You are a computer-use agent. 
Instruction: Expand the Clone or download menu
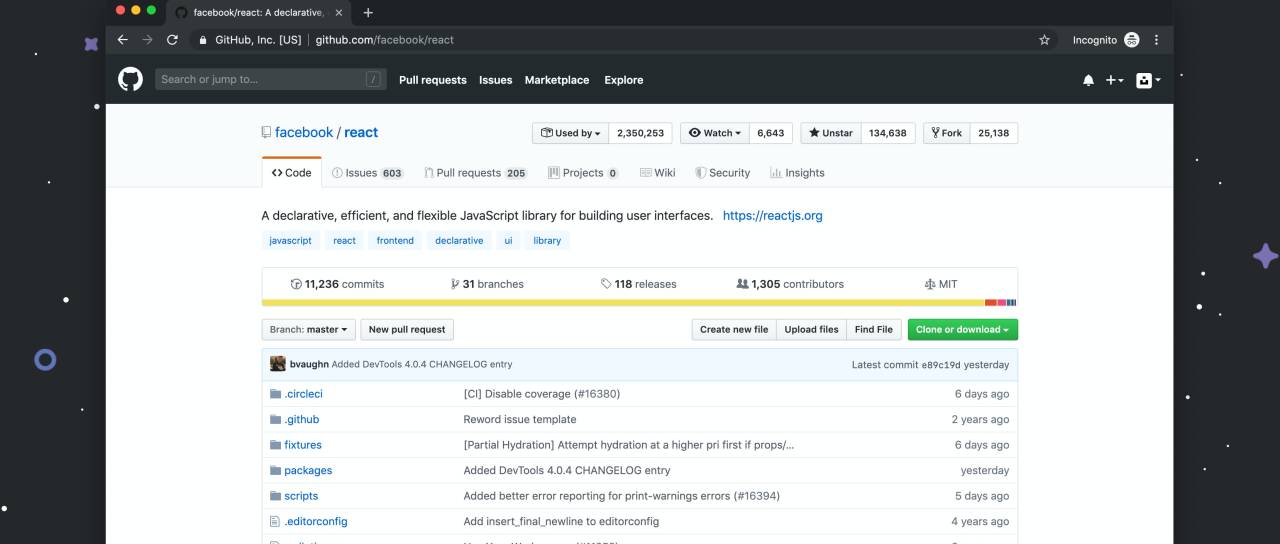point(962,329)
